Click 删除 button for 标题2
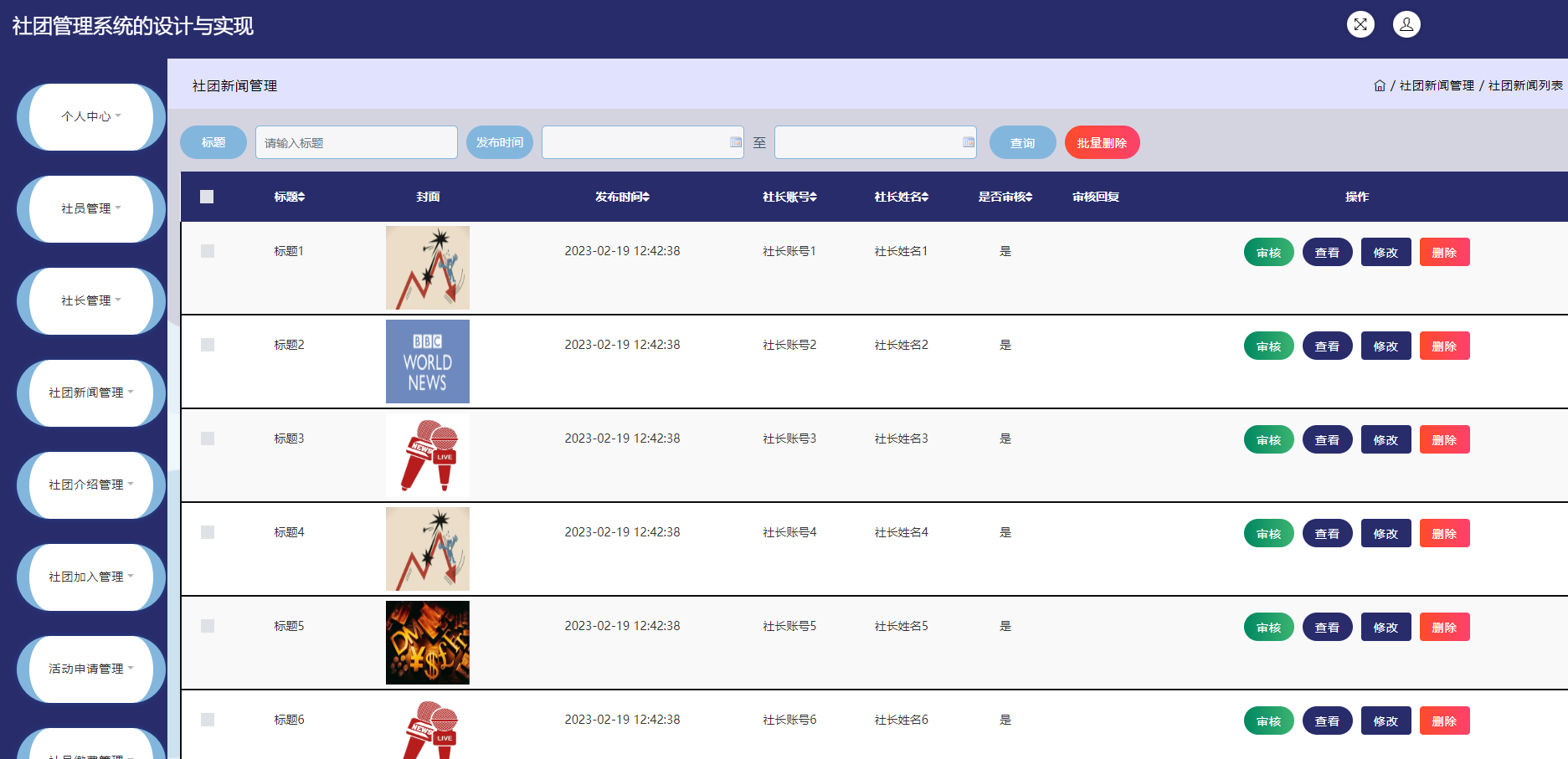1568x759 pixels. (1445, 346)
